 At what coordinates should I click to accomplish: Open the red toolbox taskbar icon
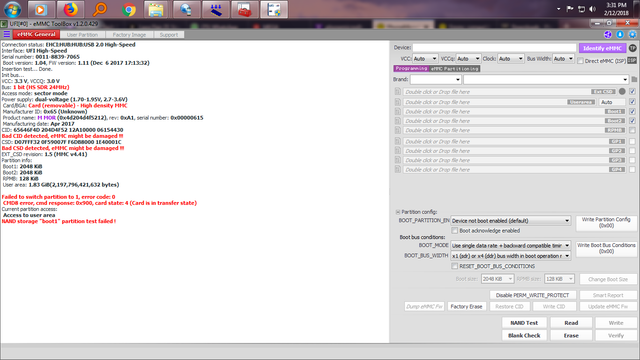pos(244,9)
